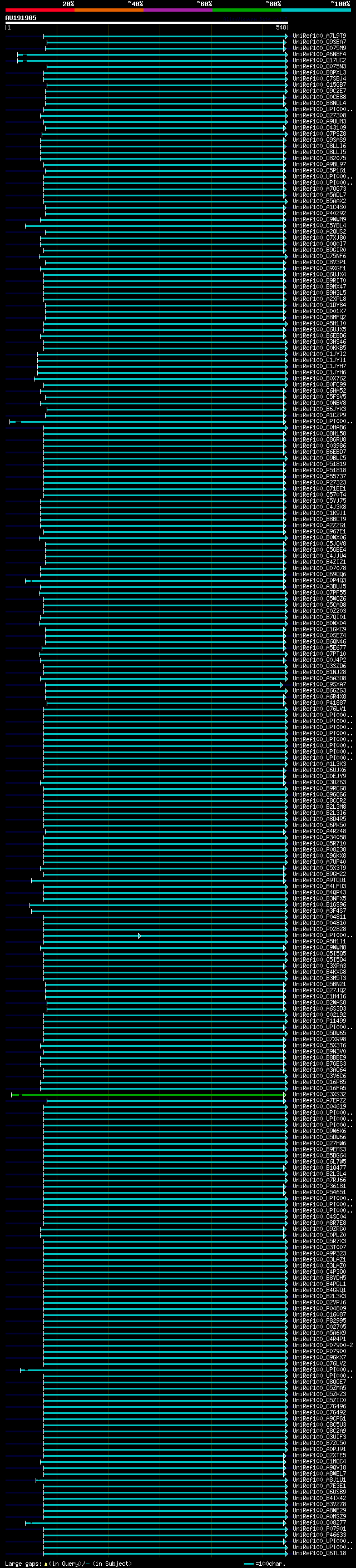
Task: Select the UniRef100_B9MX47 label
Action: 319,286
